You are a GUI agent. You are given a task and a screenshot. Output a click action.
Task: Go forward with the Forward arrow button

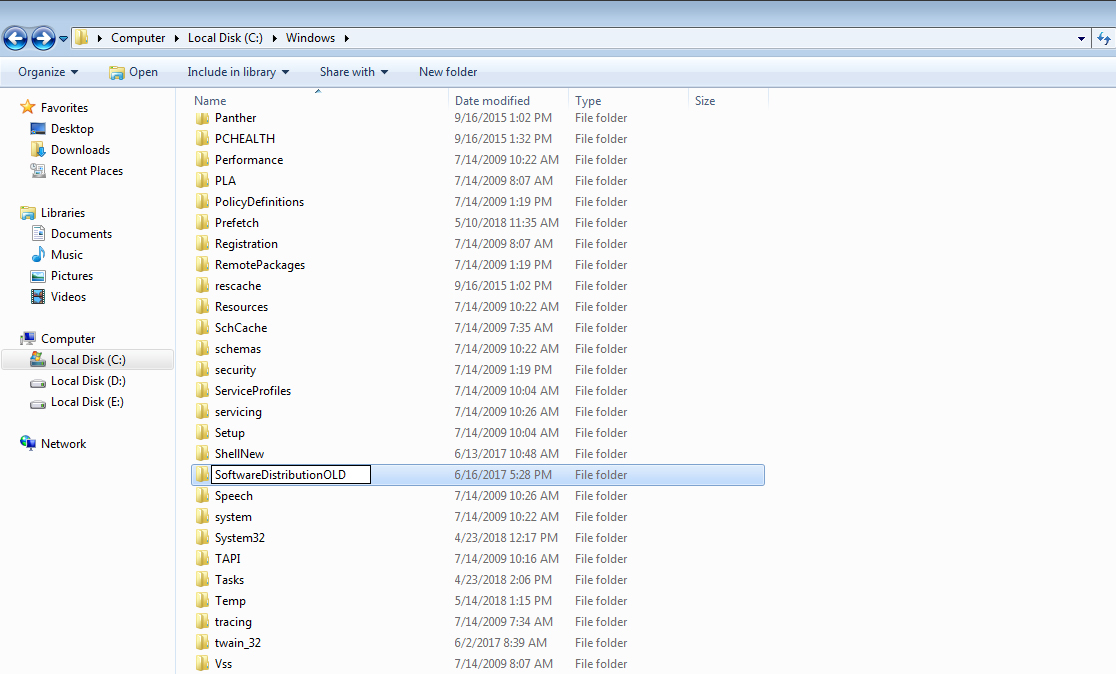(x=43, y=38)
